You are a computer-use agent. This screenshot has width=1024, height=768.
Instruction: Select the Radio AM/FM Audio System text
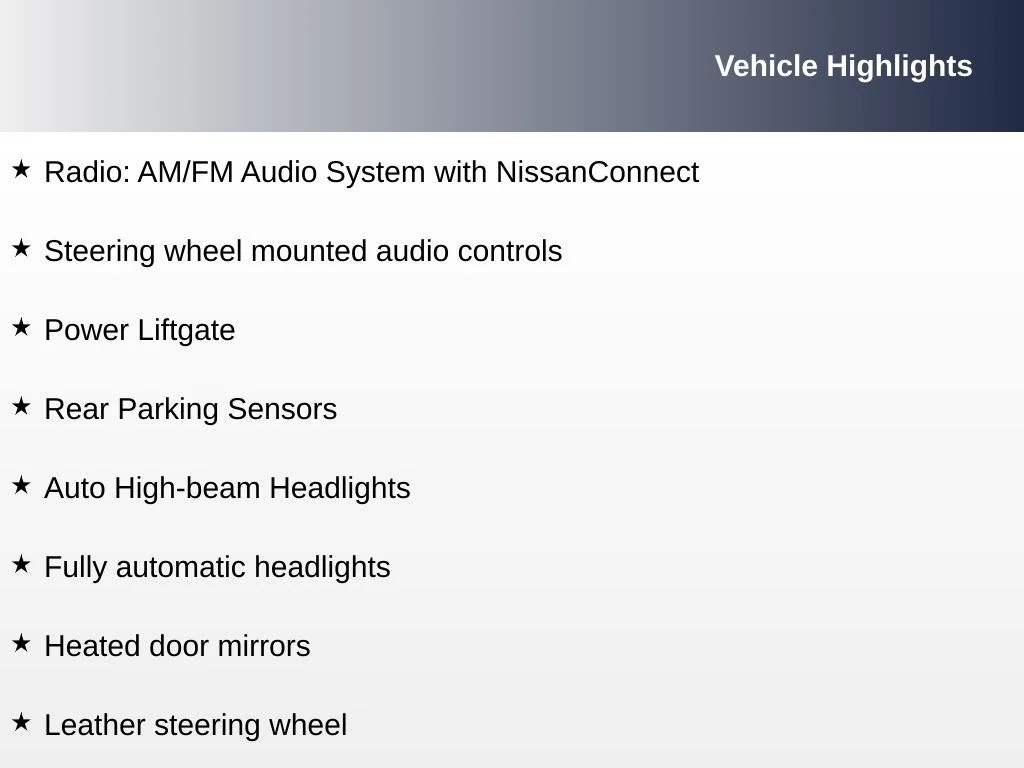point(372,173)
